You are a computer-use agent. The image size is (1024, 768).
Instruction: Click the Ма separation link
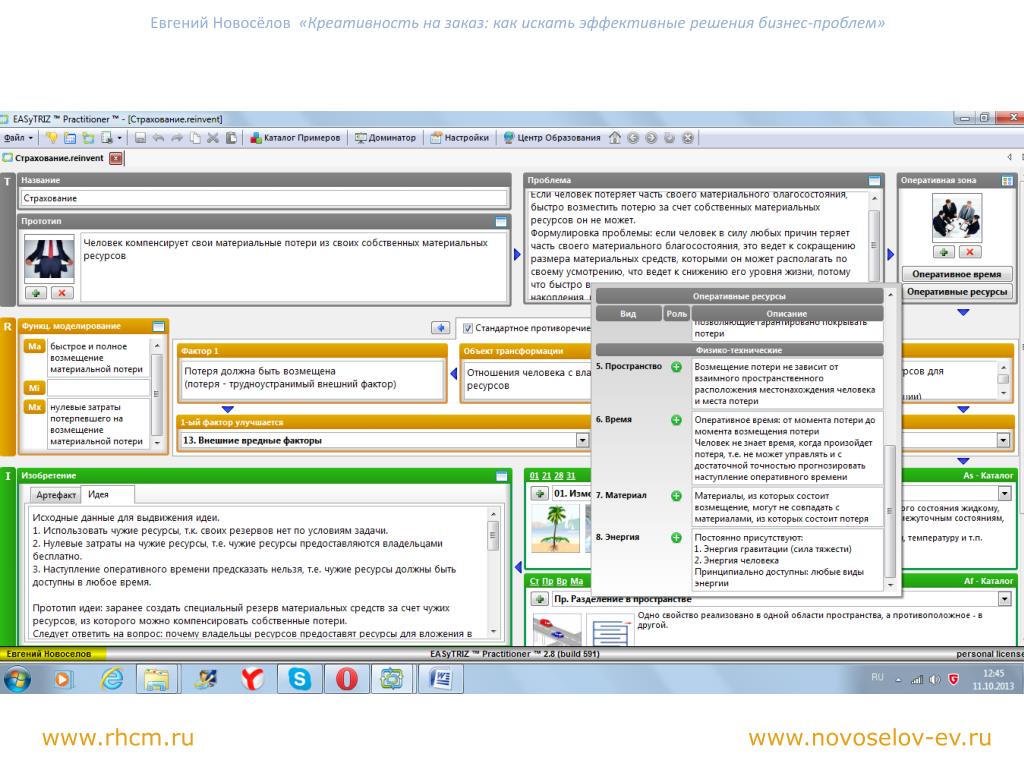pyautogui.click(x=577, y=581)
